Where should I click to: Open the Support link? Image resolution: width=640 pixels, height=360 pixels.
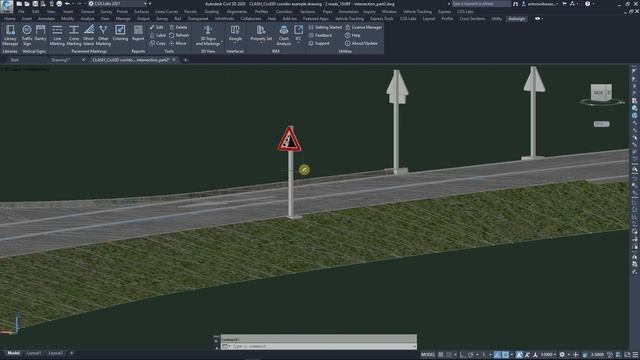click(319, 43)
